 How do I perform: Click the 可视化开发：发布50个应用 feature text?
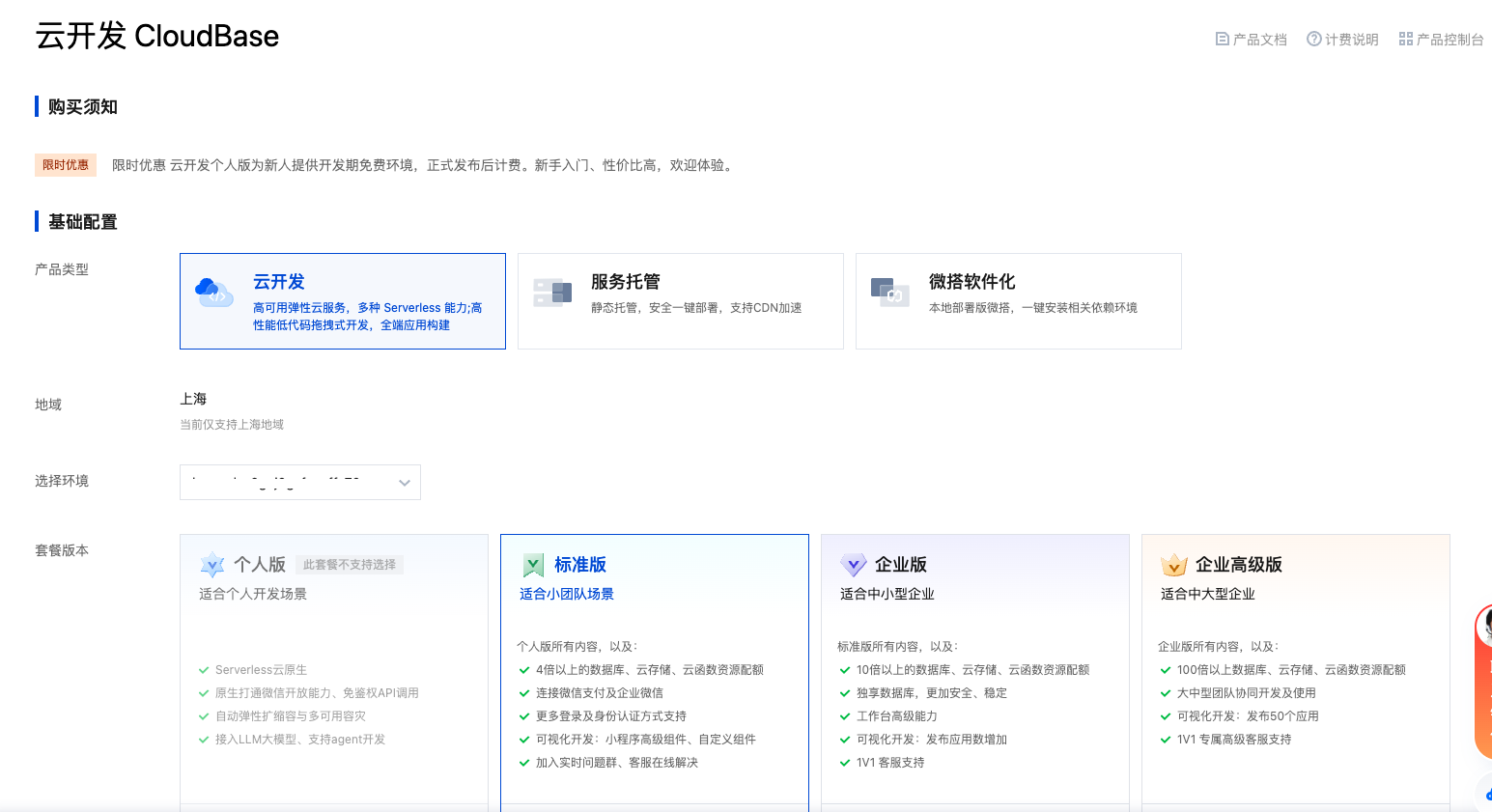tap(1248, 716)
